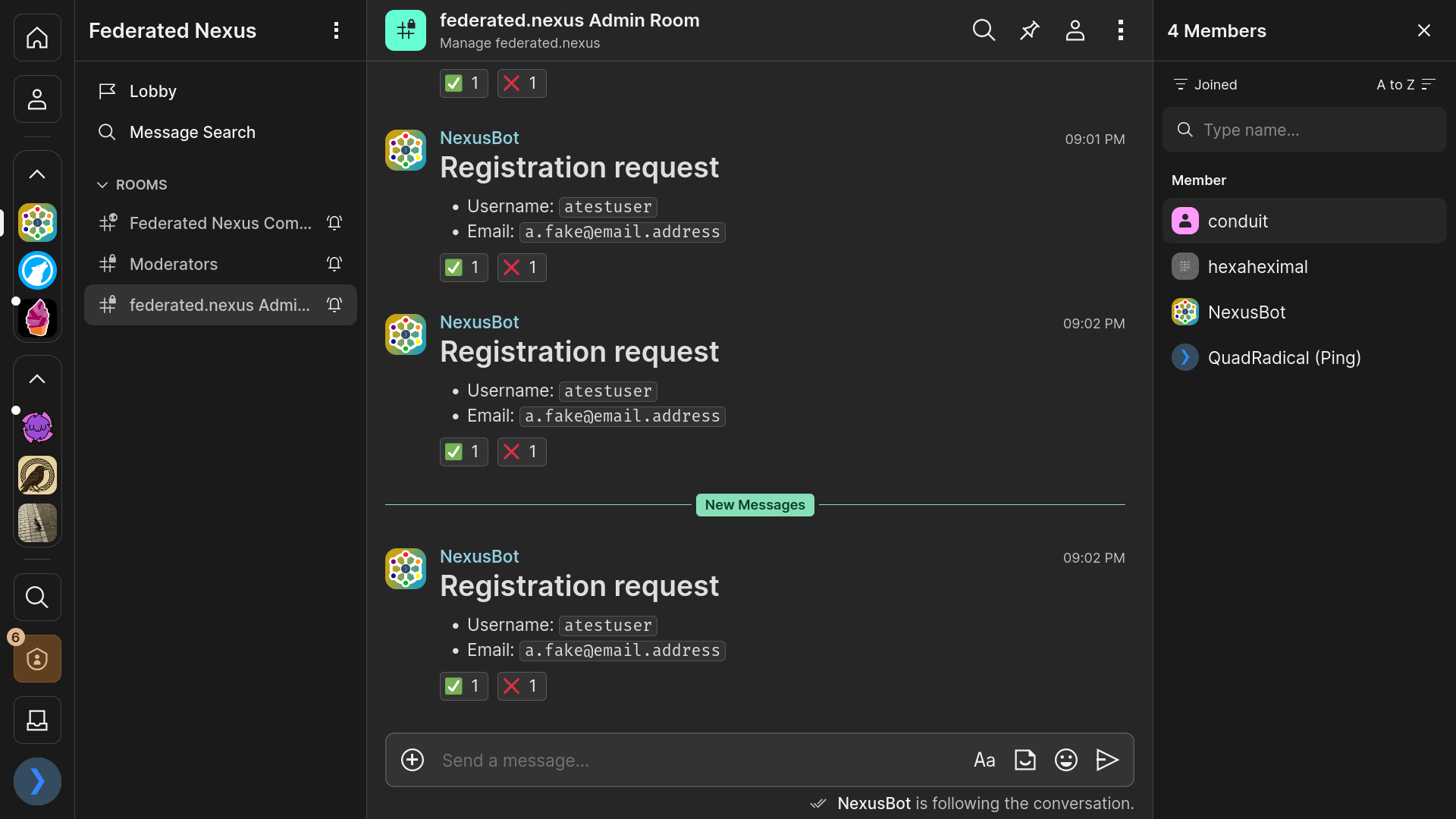Open the Federated Nexus space menu
Screen dimensions: 1456x819
coord(336,30)
